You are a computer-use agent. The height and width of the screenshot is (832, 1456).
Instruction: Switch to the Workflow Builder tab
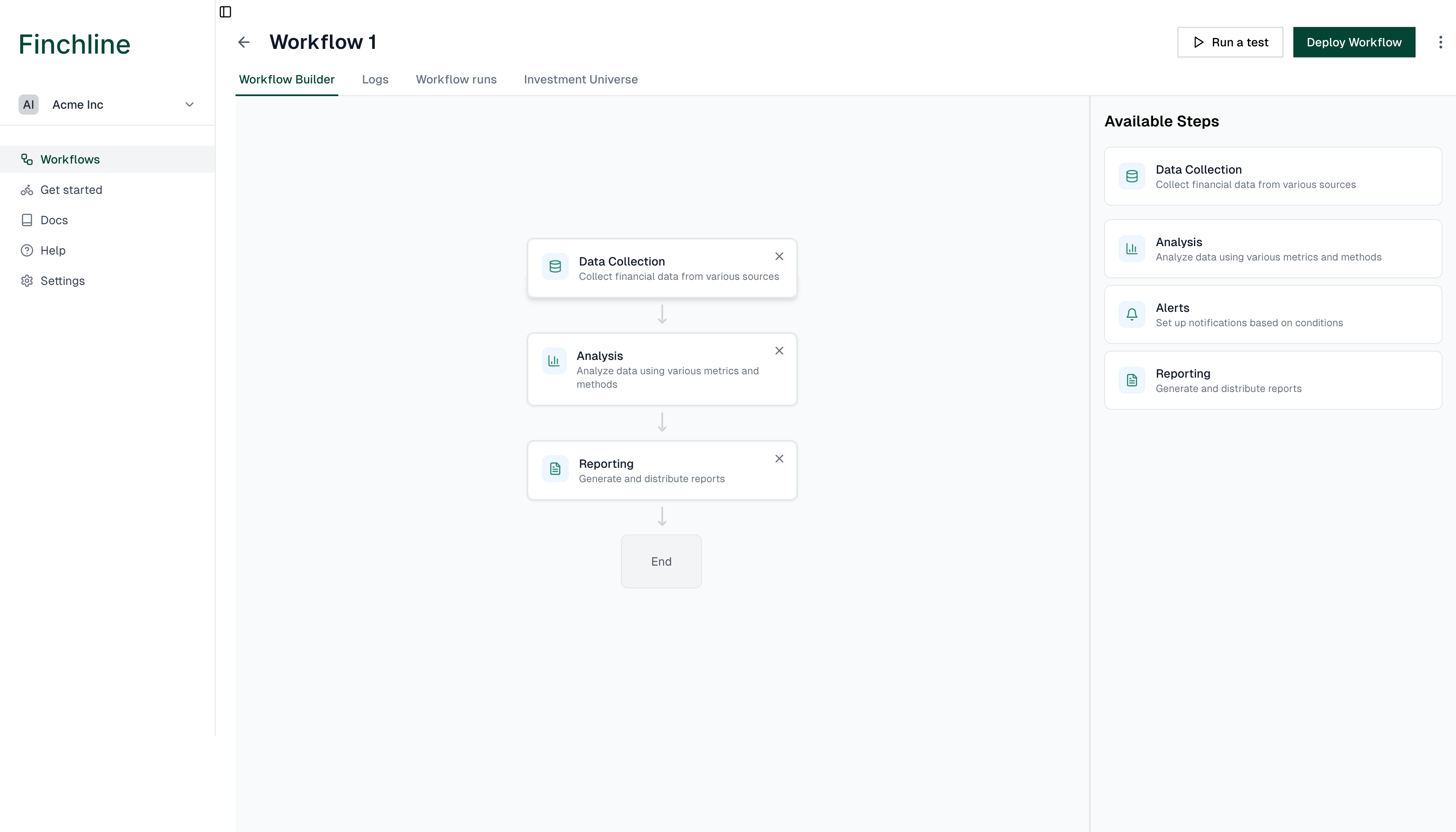coord(287,79)
